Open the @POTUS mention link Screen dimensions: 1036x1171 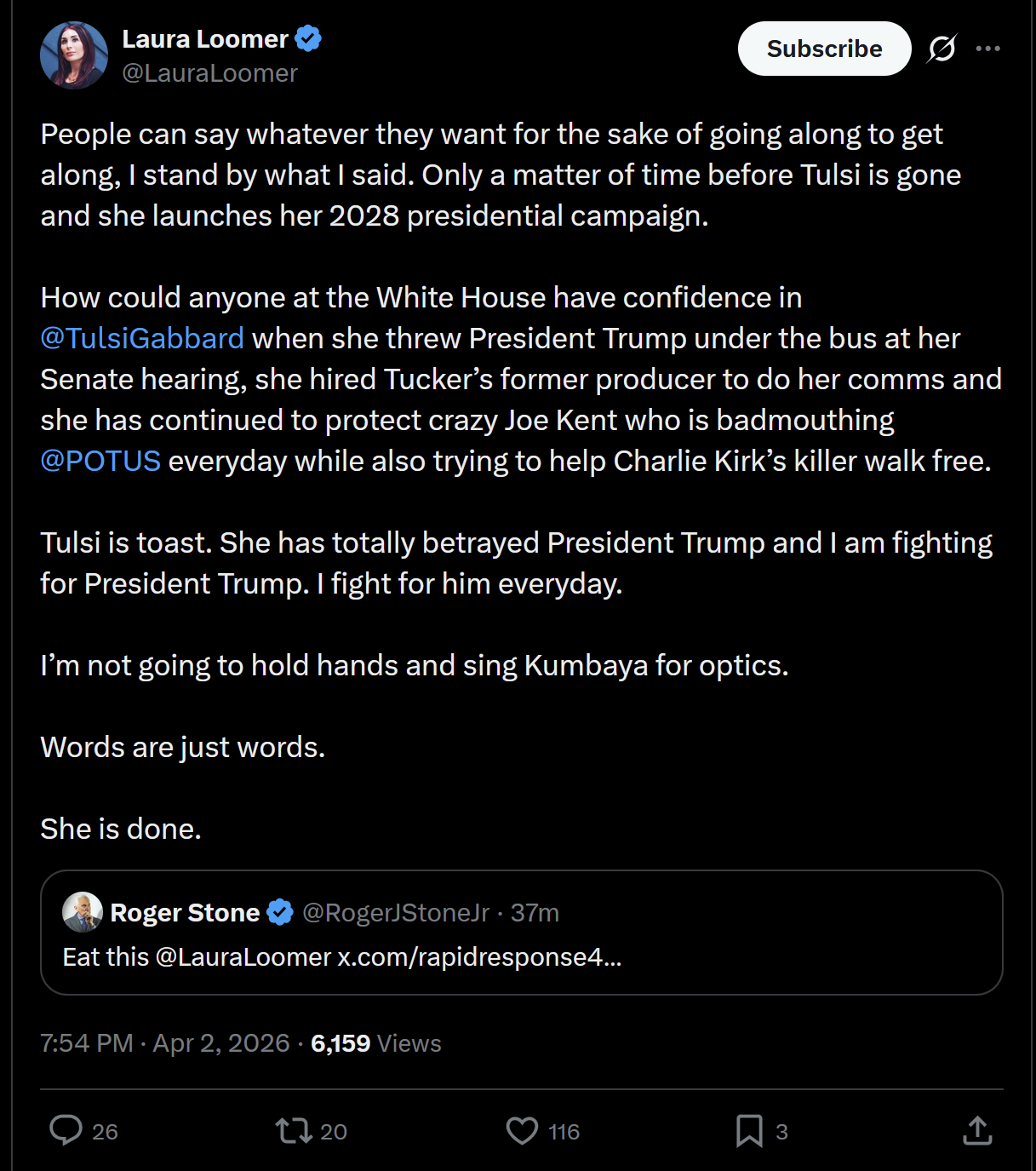click(100, 461)
